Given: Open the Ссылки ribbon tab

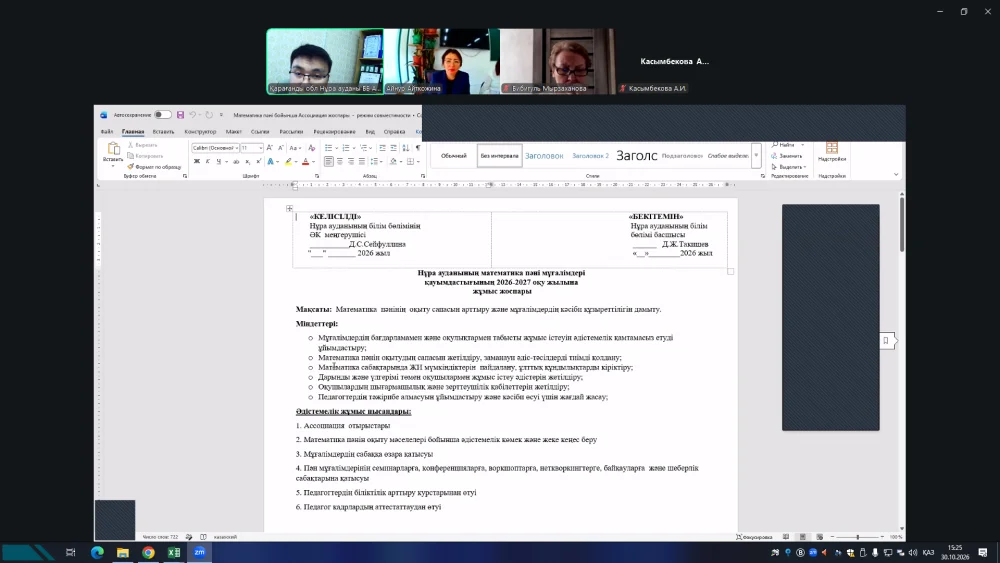Looking at the screenshot, I should point(260,132).
